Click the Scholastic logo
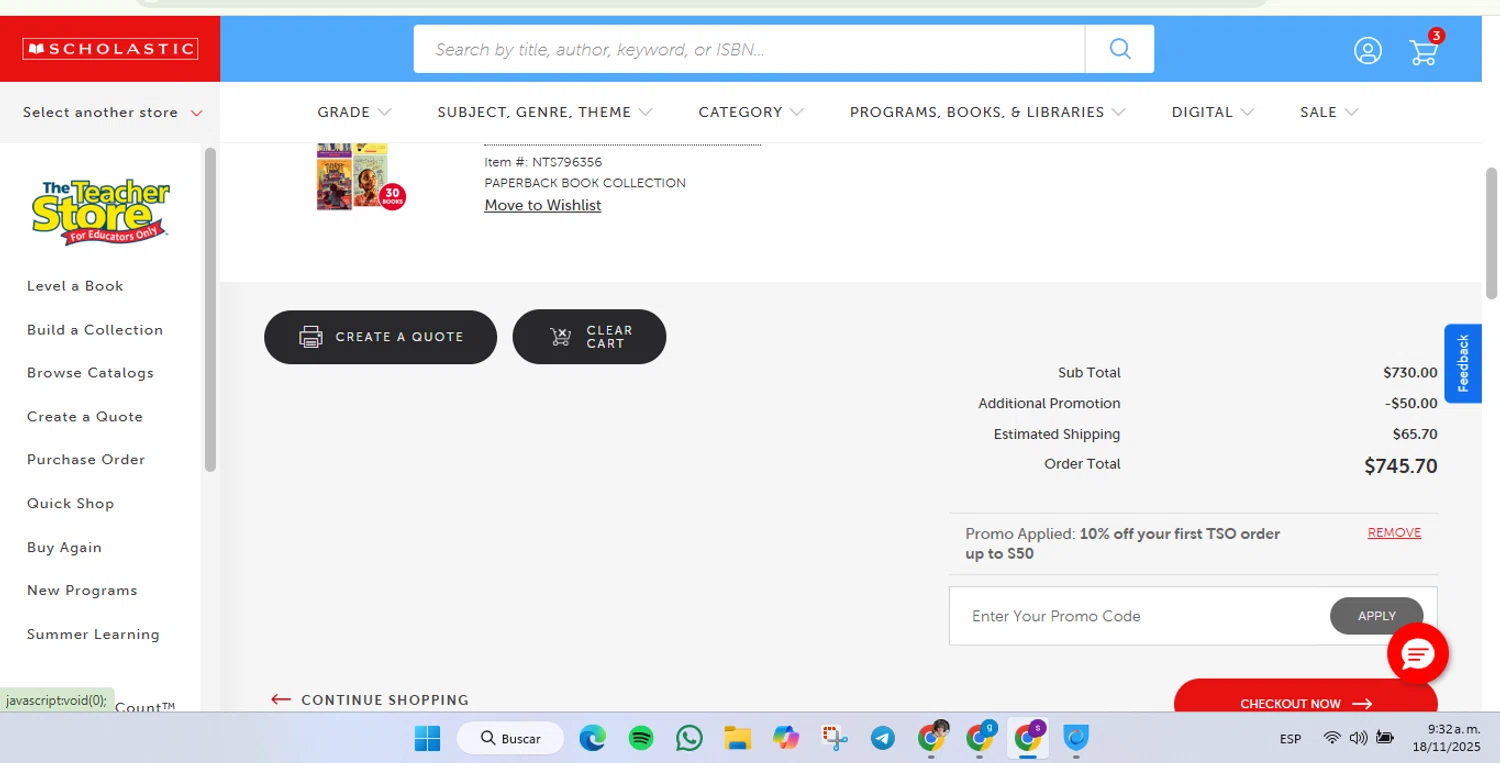 [x=110, y=49]
